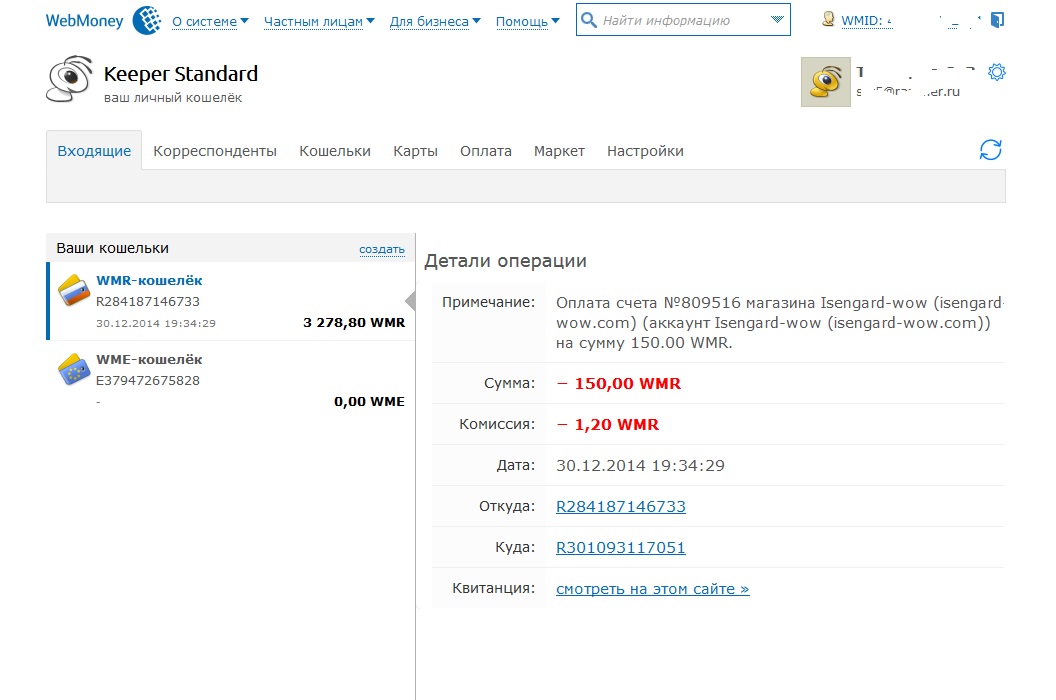Click the 'Детали операции' heading

(505, 261)
